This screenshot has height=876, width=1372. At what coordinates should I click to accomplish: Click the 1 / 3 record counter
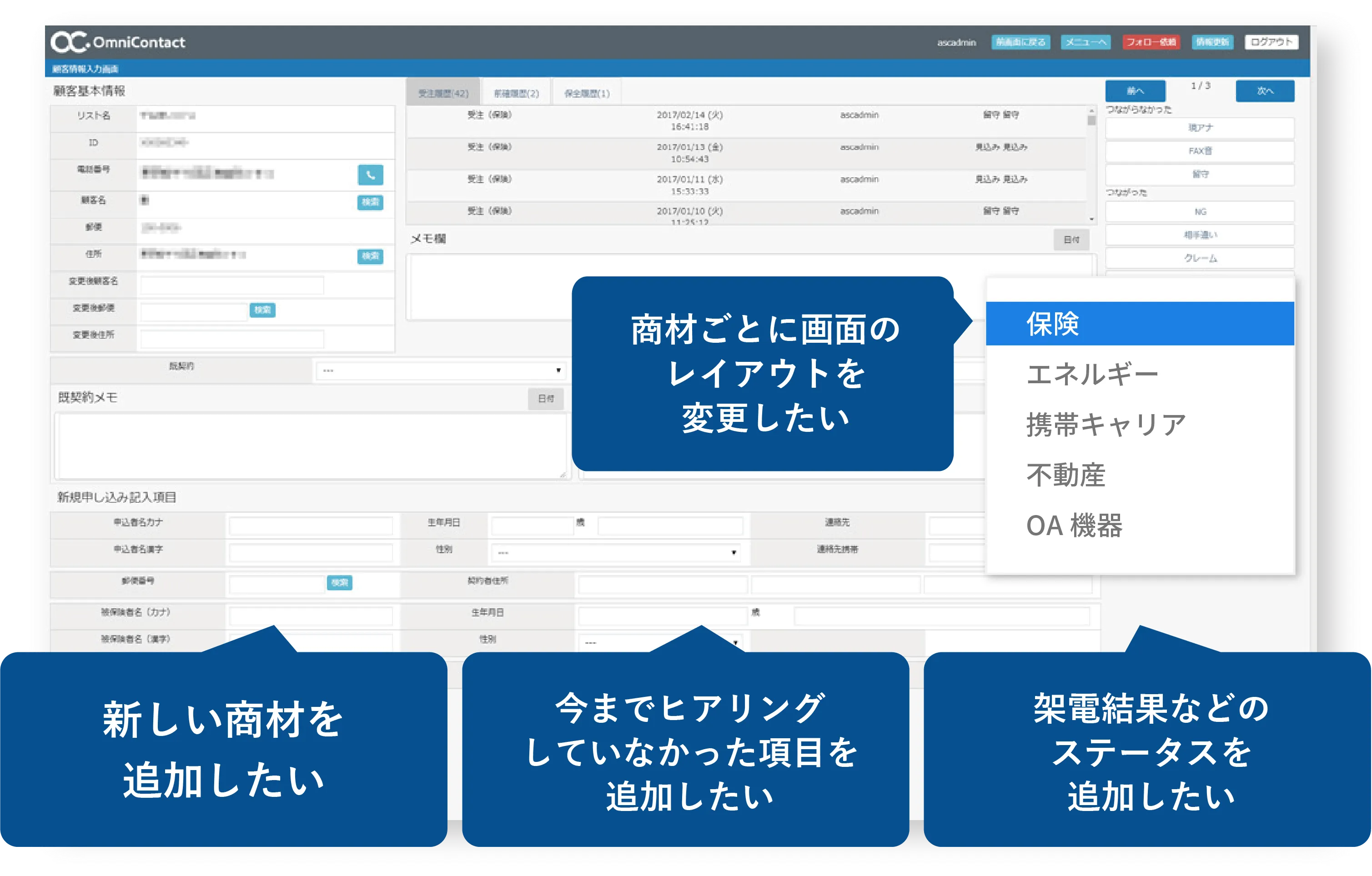(x=1201, y=86)
